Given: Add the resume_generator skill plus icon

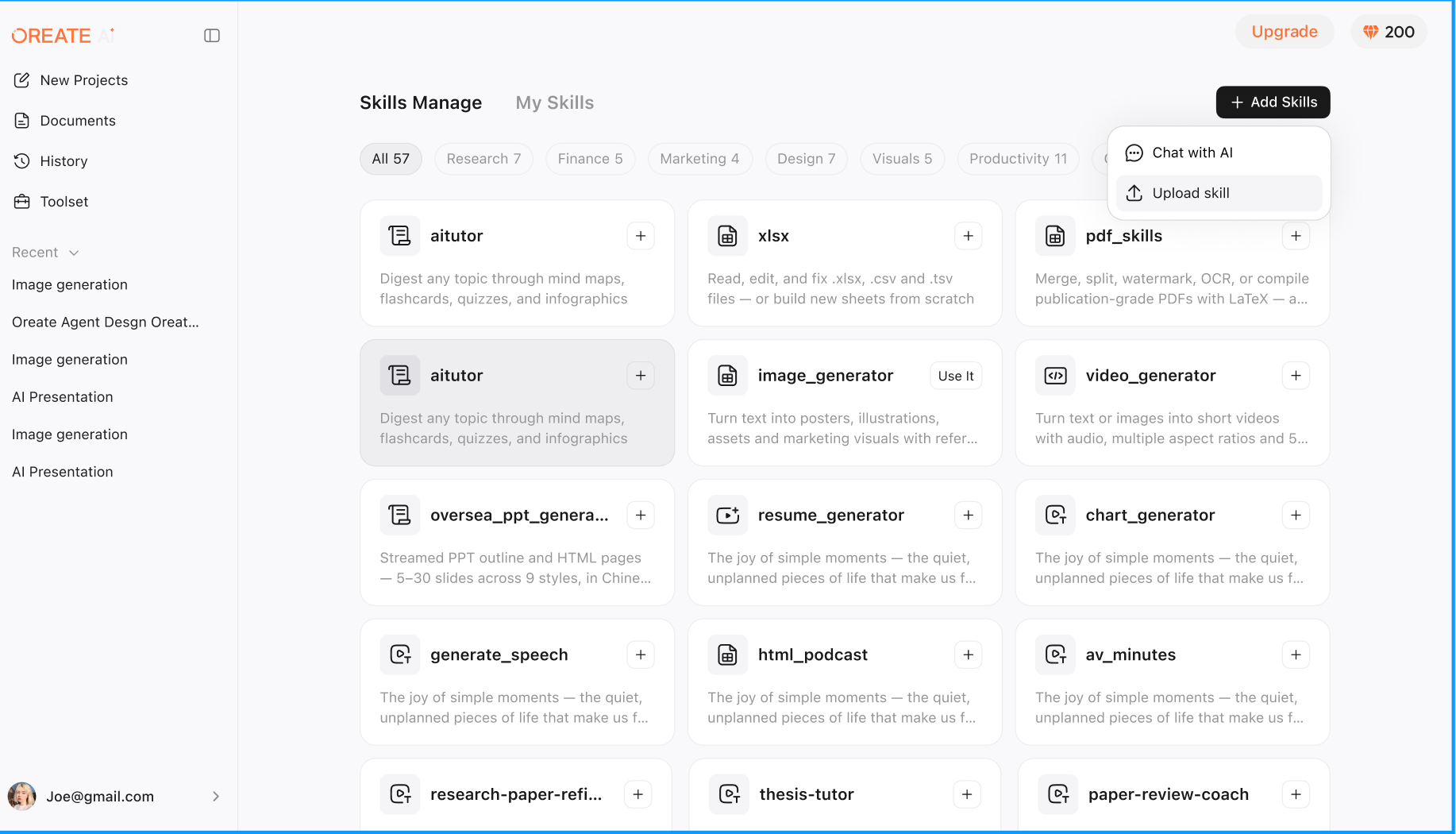Looking at the screenshot, I should click(x=969, y=515).
